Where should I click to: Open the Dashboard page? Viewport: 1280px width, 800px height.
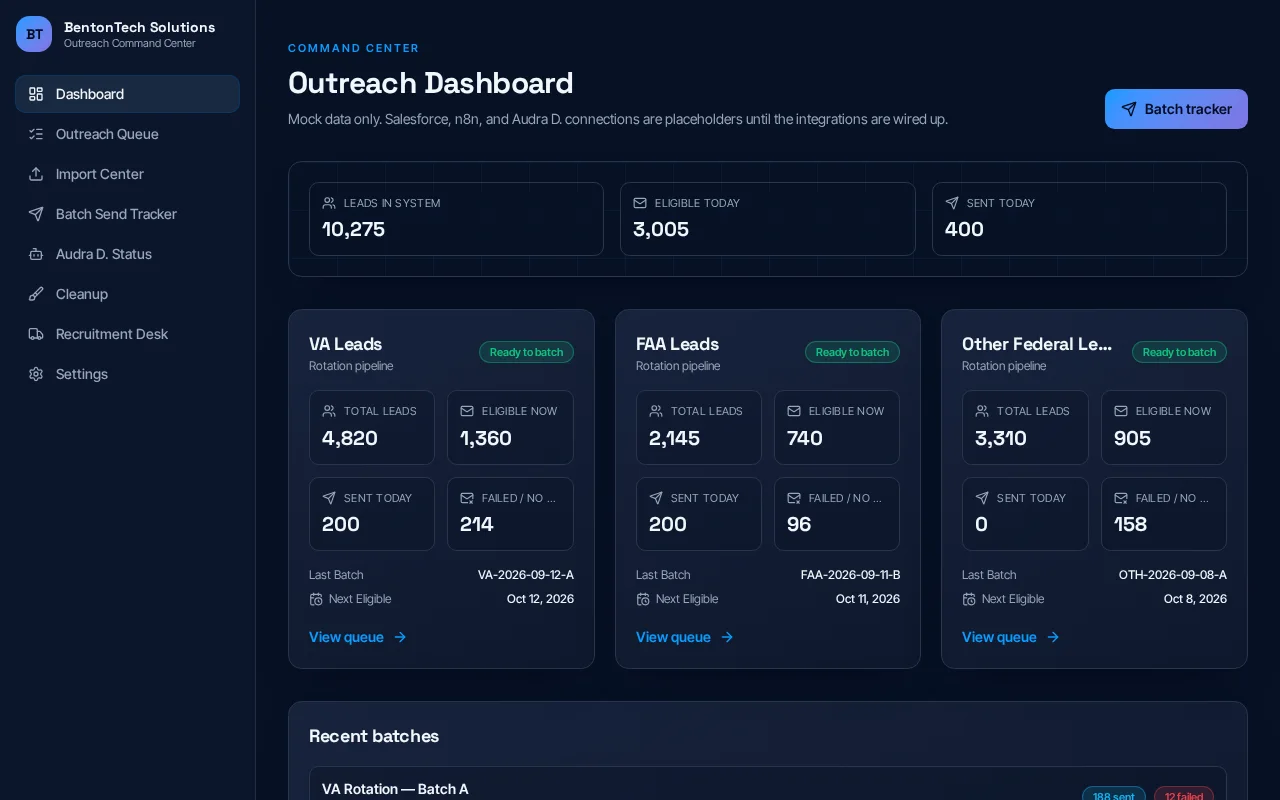(x=127, y=94)
